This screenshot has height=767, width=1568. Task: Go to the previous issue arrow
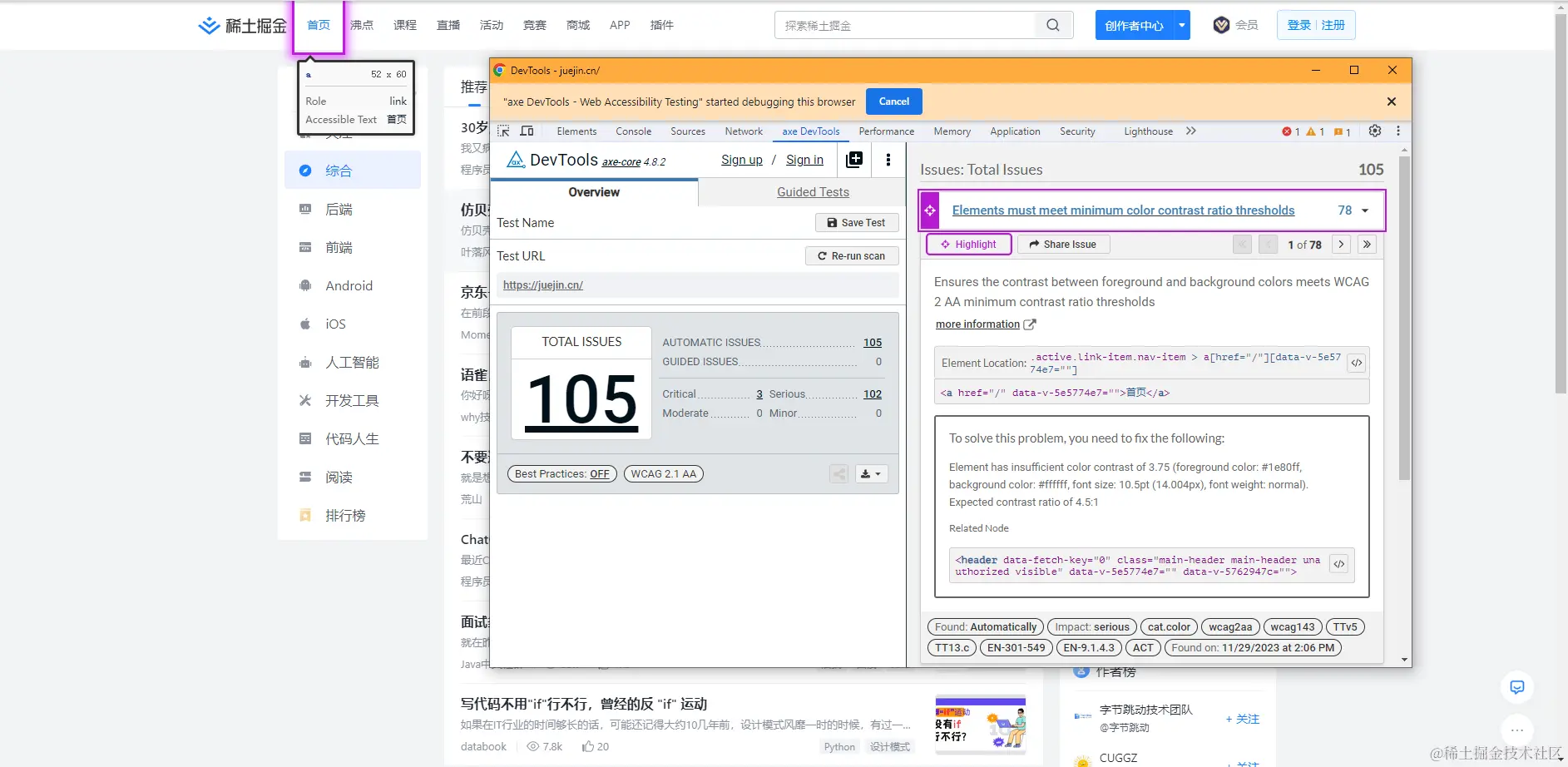coord(1268,245)
